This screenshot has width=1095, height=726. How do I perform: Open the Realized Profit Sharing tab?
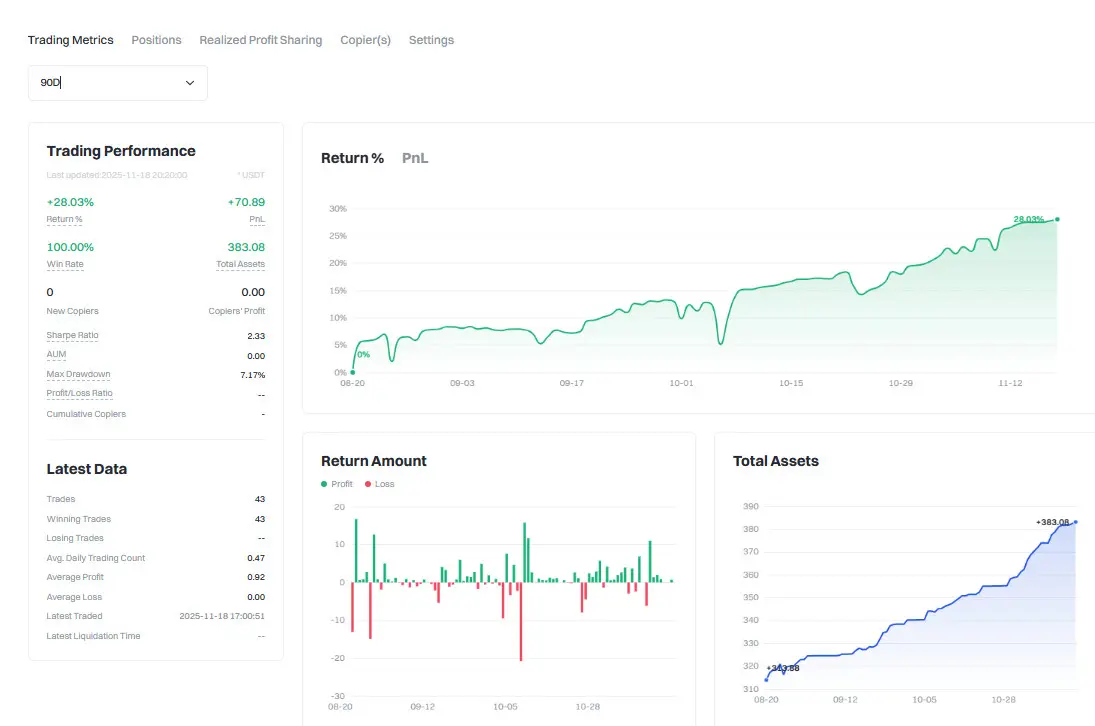click(x=260, y=40)
